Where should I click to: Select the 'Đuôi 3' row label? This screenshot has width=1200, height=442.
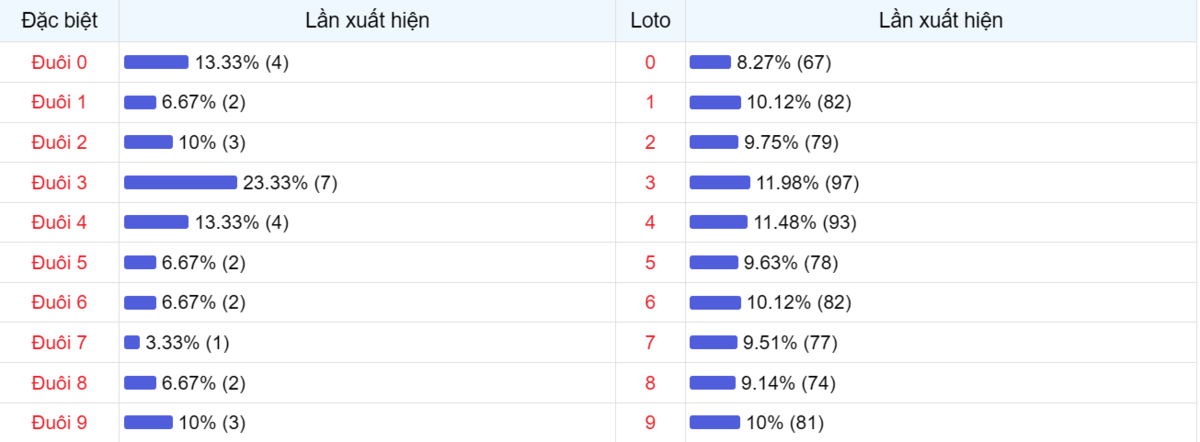tap(59, 182)
